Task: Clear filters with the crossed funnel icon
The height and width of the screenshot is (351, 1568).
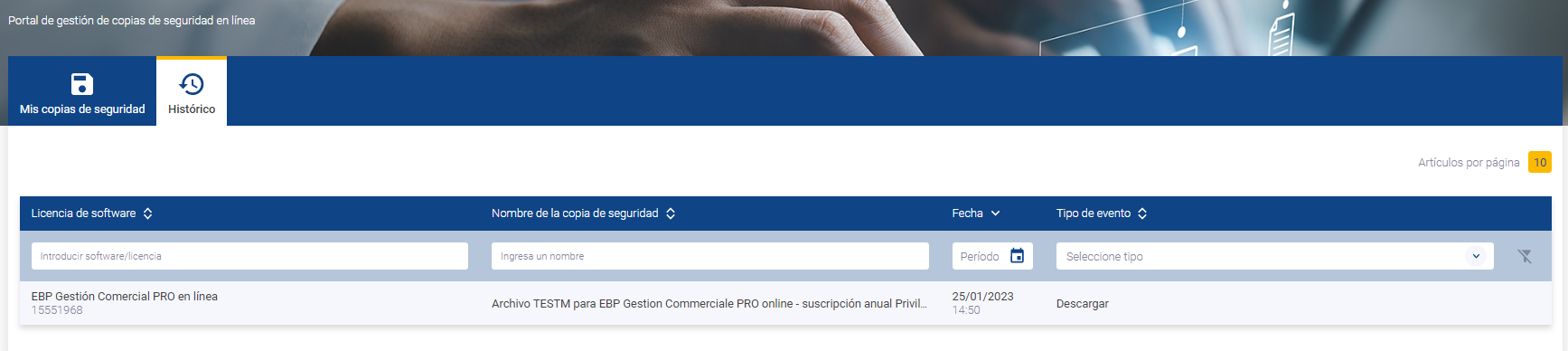Action: [x=1525, y=256]
